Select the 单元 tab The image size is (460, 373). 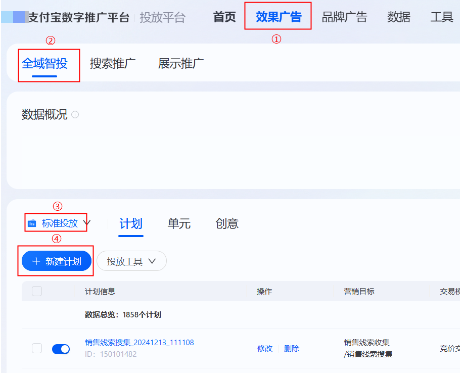click(179, 224)
